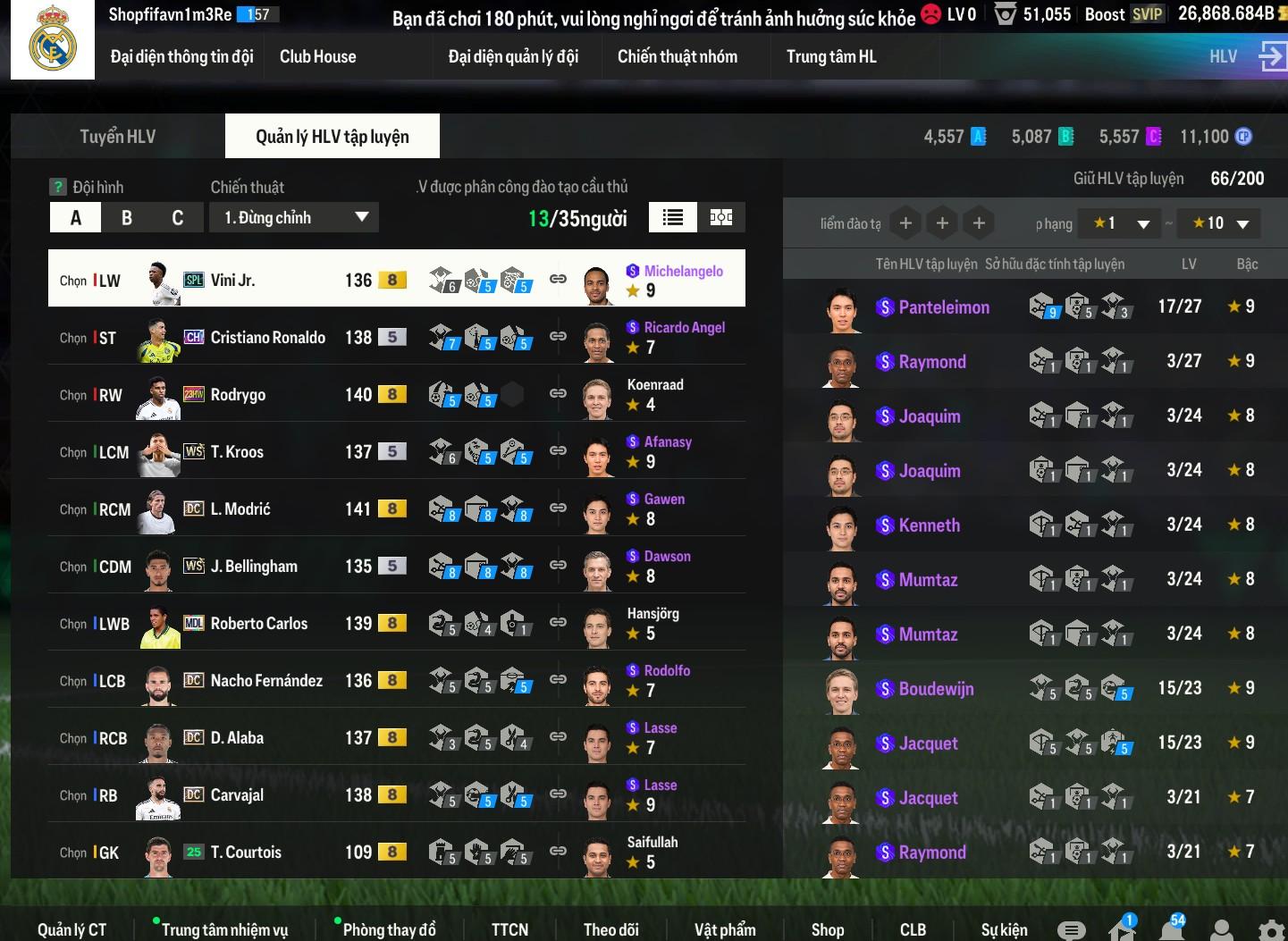The width and height of the screenshot is (1288, 941).
Task: Open notifications bell with 54 badge
Action: pos(1172,928)
